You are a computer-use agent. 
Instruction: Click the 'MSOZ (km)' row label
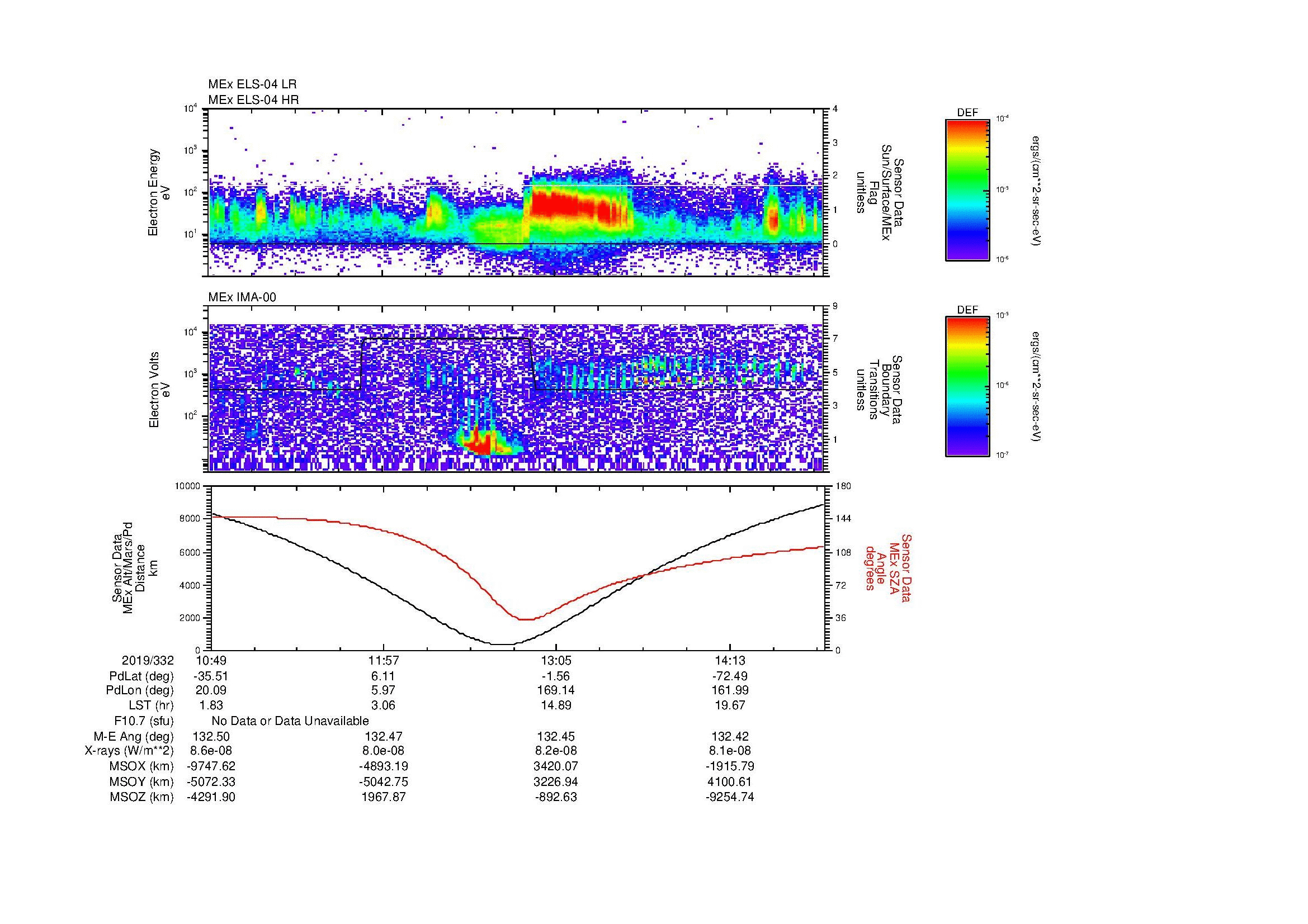click(141, 797)
